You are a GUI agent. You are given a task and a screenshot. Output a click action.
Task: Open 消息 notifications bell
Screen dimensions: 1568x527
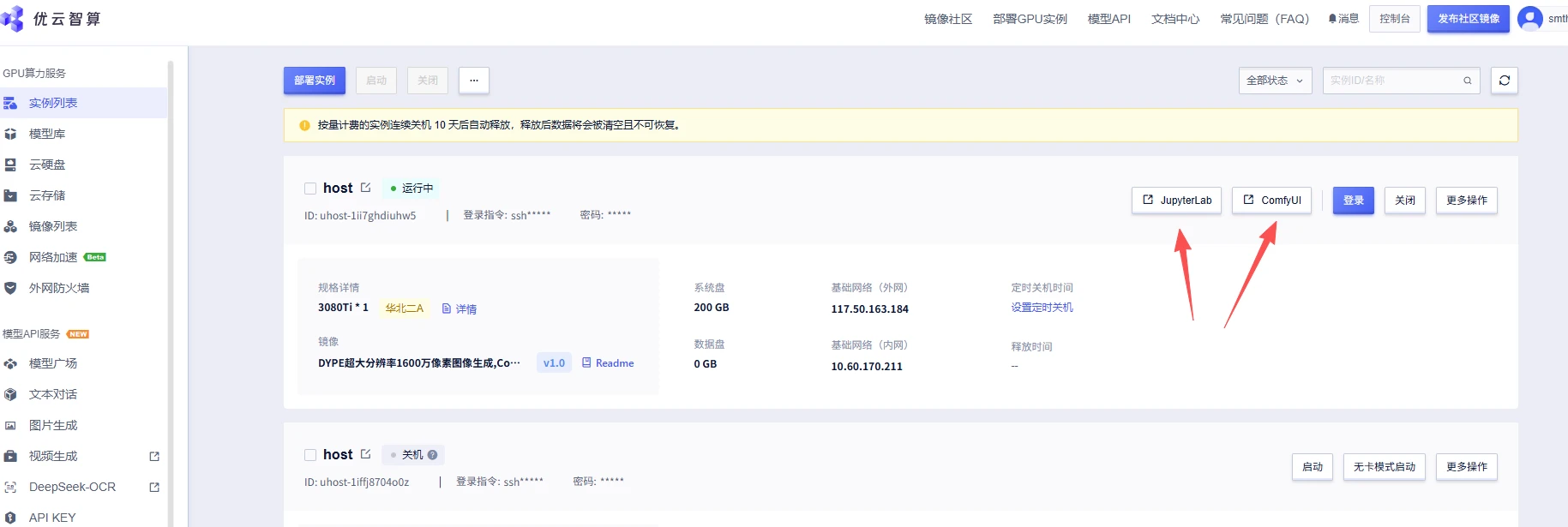[1343, 19]
